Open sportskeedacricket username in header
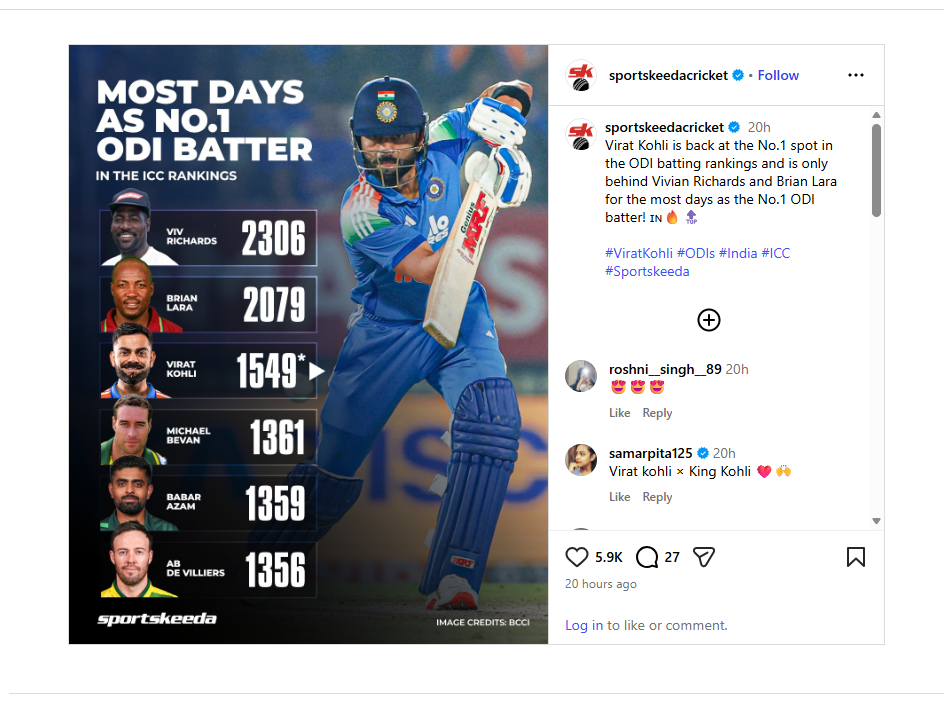This screenshot has height=724, width=944. [x=668, y=75]
